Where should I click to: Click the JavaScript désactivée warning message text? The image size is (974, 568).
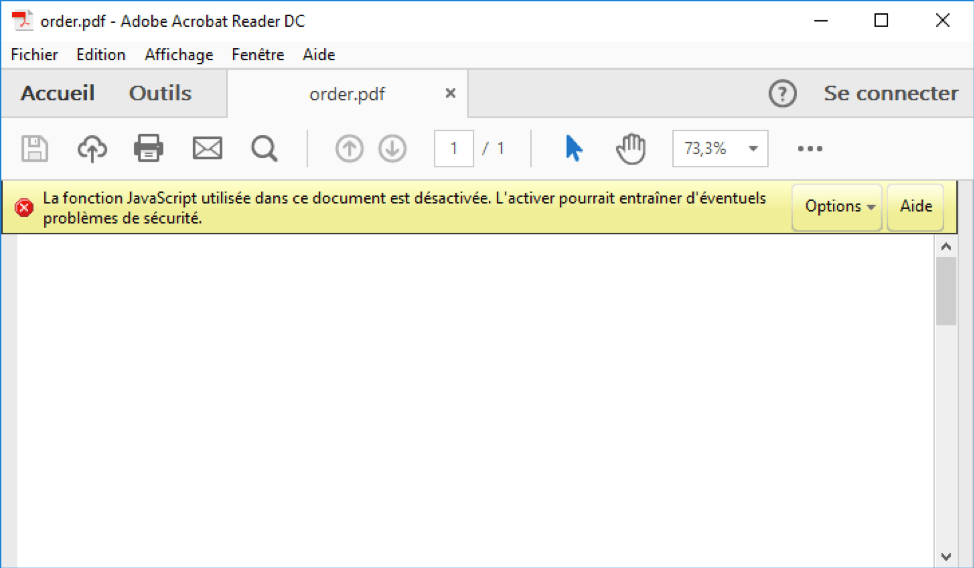point(404,208)
